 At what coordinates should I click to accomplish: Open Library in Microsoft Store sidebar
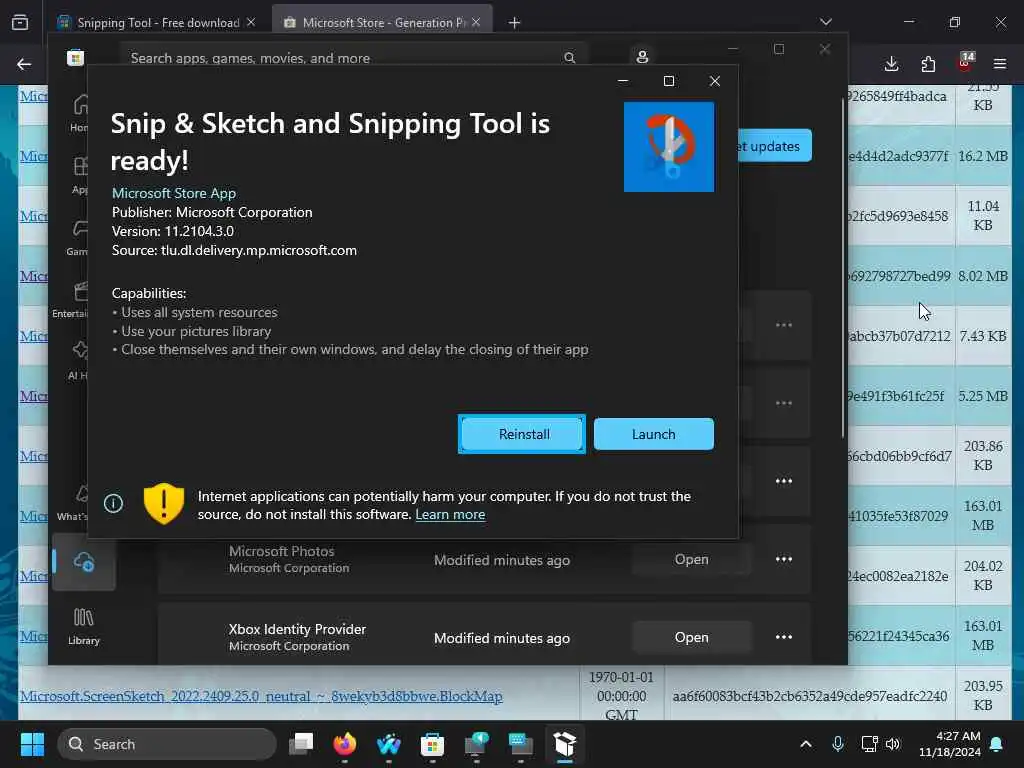point(84,626)
